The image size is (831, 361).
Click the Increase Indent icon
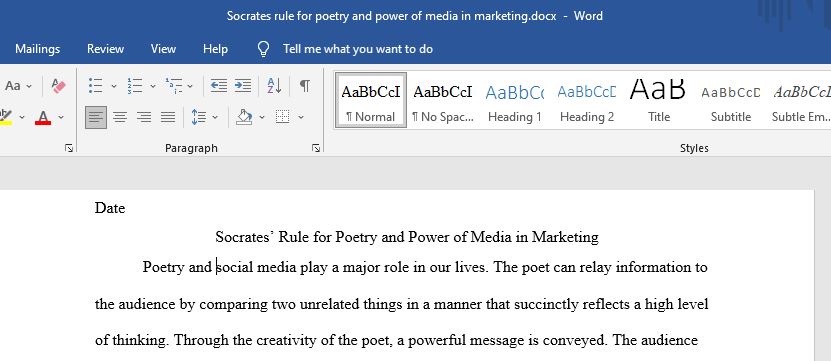point(243,85)
